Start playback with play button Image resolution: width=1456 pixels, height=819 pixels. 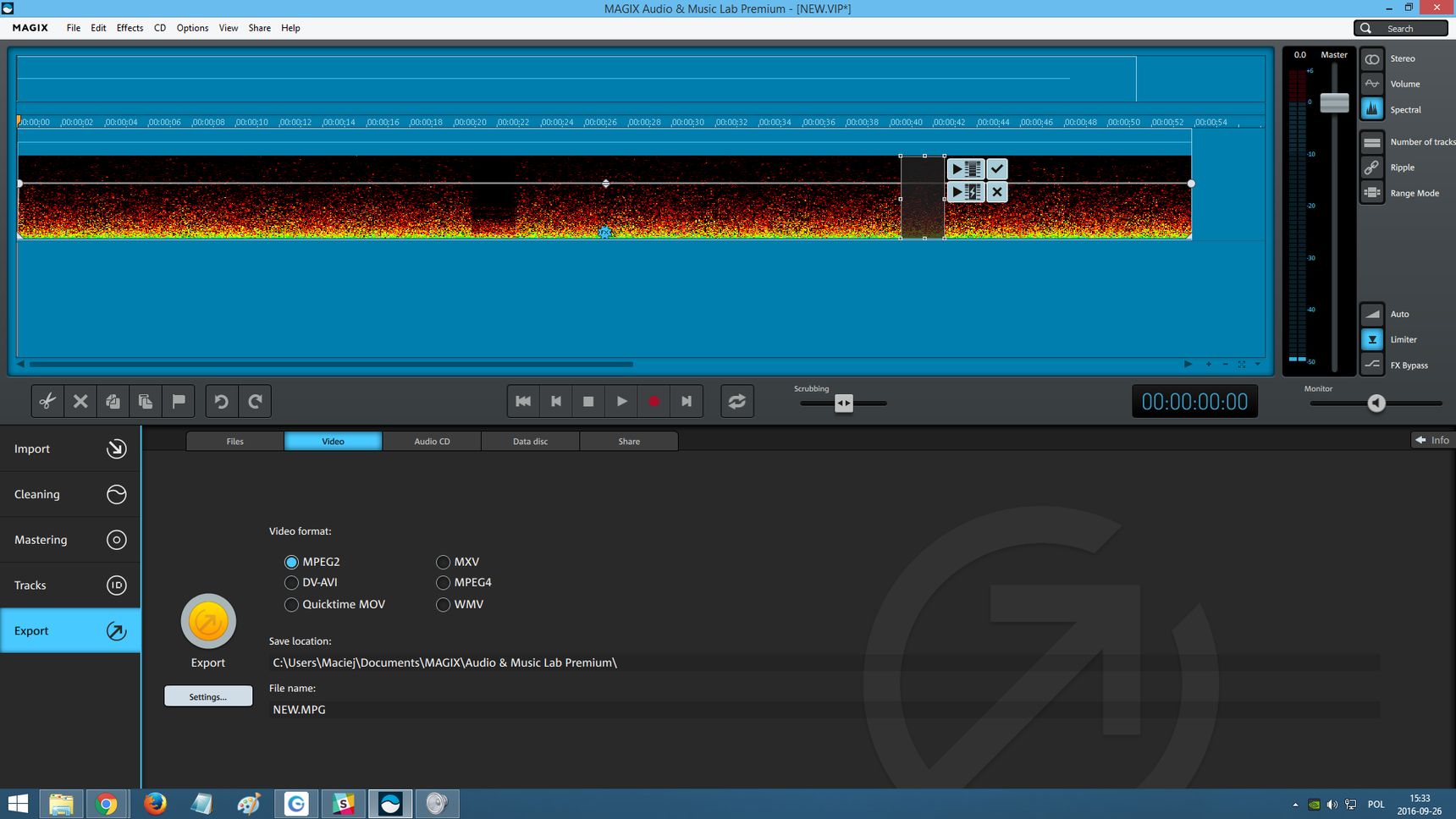pos(621,401)
